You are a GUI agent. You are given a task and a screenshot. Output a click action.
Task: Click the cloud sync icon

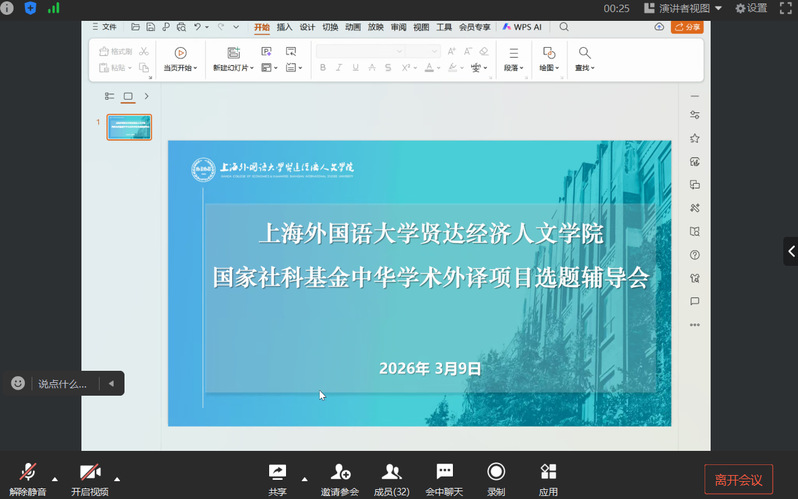(659, 27)
